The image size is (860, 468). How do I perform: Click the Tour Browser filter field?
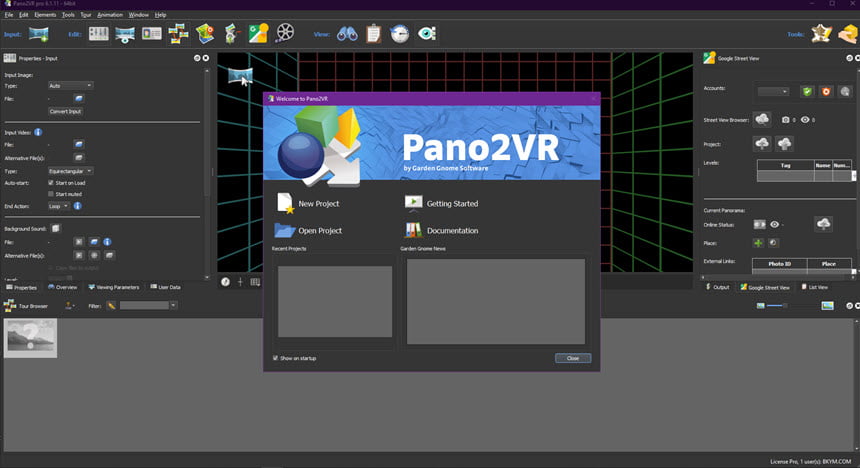[144, 306]
